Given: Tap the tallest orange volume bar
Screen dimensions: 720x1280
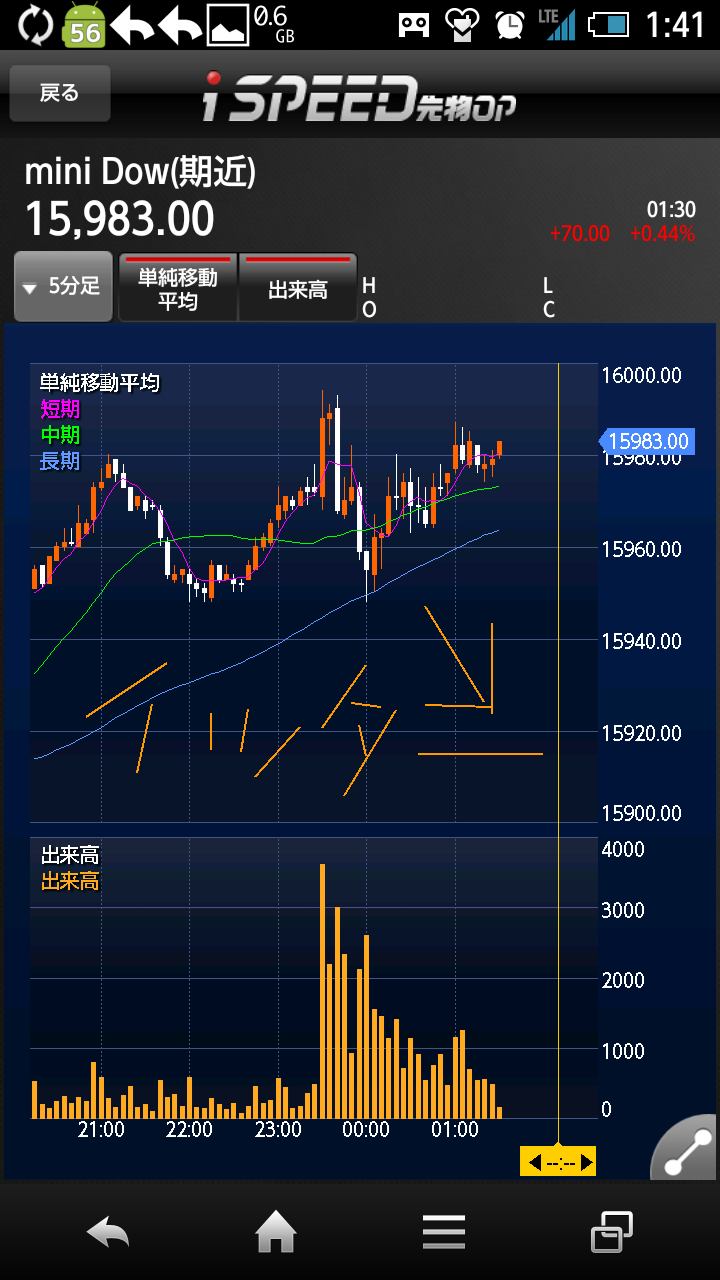Looking at the screenshot, I should [322, 990].
